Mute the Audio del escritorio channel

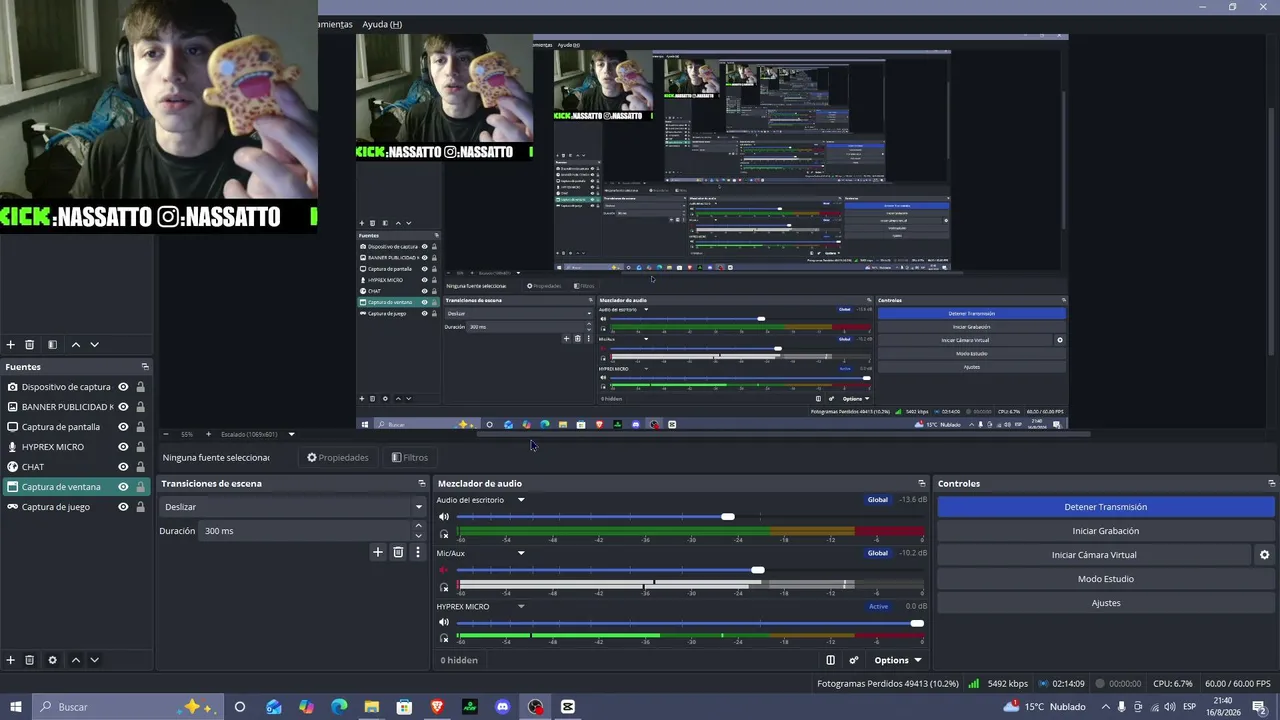pos(444,517)
